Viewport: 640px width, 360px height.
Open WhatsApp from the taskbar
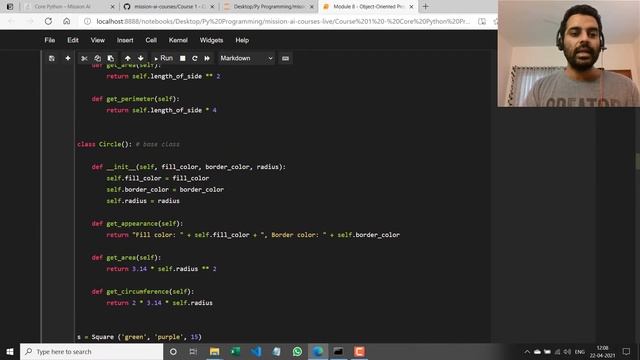(x=297, y=351)
